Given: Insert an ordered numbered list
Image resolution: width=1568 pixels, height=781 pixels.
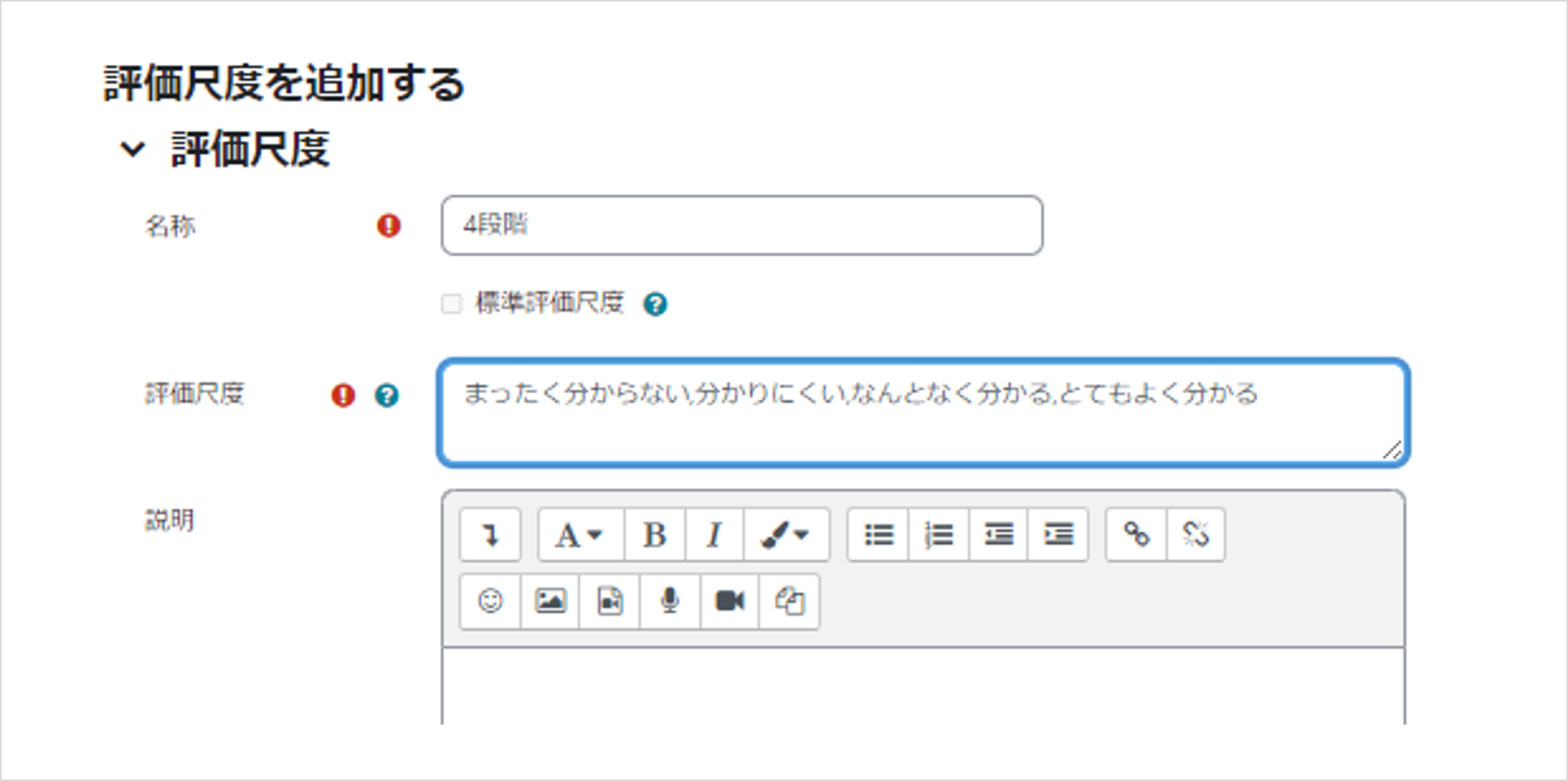Looking at the screenshot, I should click(x=938, y=535).
